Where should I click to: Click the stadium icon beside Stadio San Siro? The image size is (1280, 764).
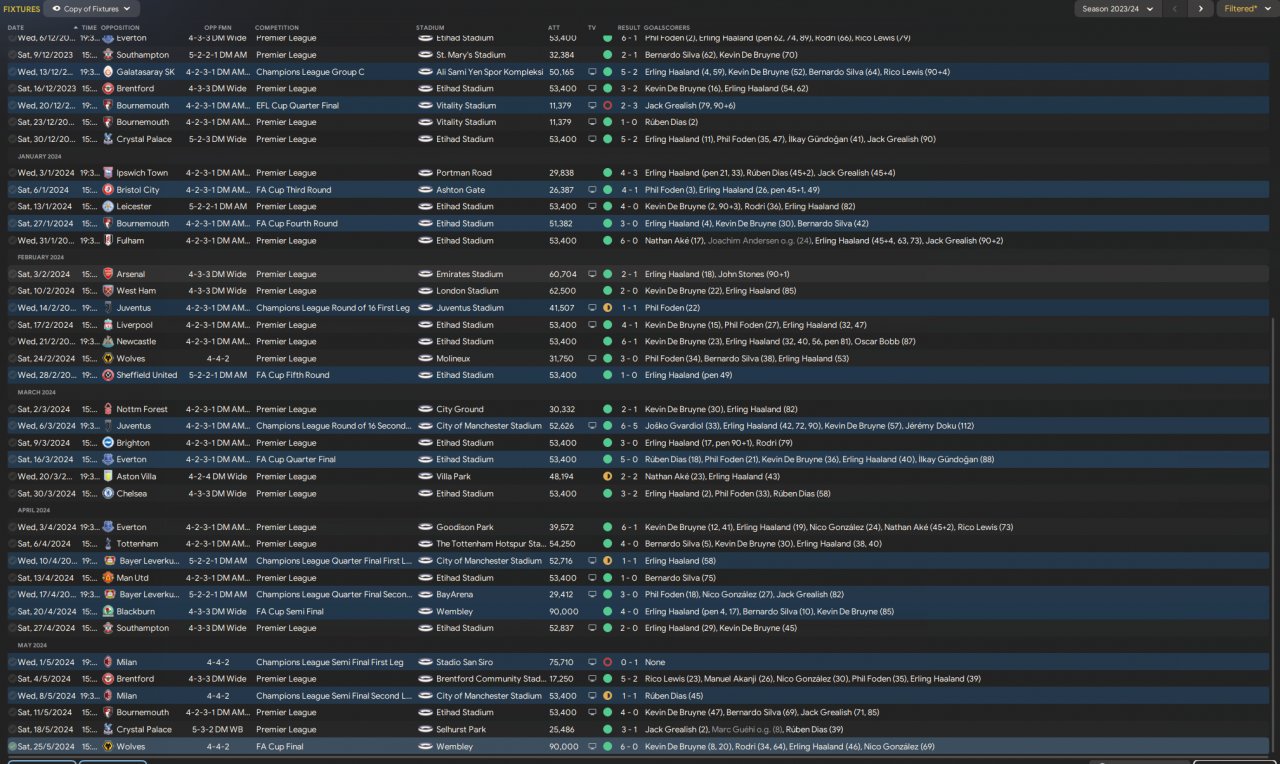[x=425, y=662]
